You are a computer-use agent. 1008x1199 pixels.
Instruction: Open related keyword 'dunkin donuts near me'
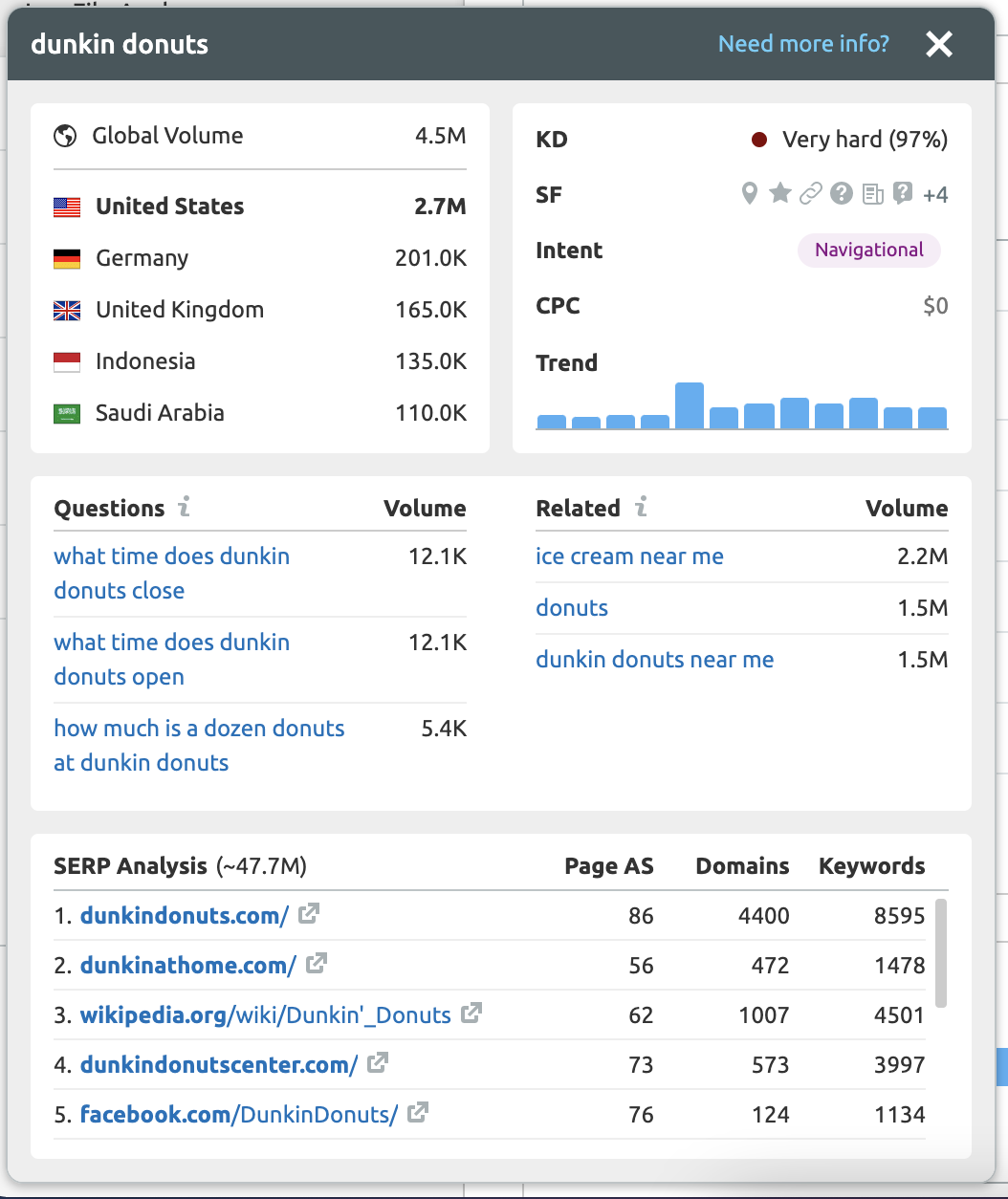click(x=655, y=660)
